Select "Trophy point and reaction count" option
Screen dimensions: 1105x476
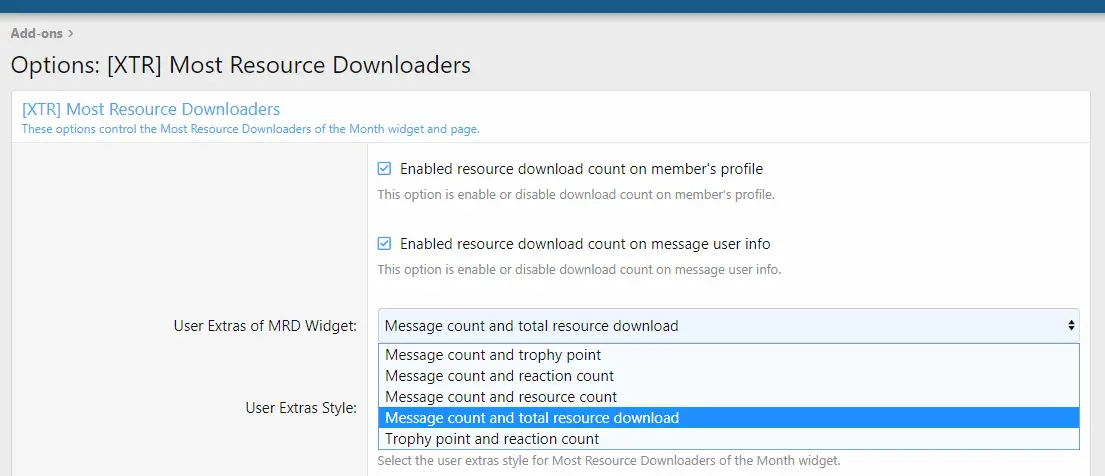point(728,439)
